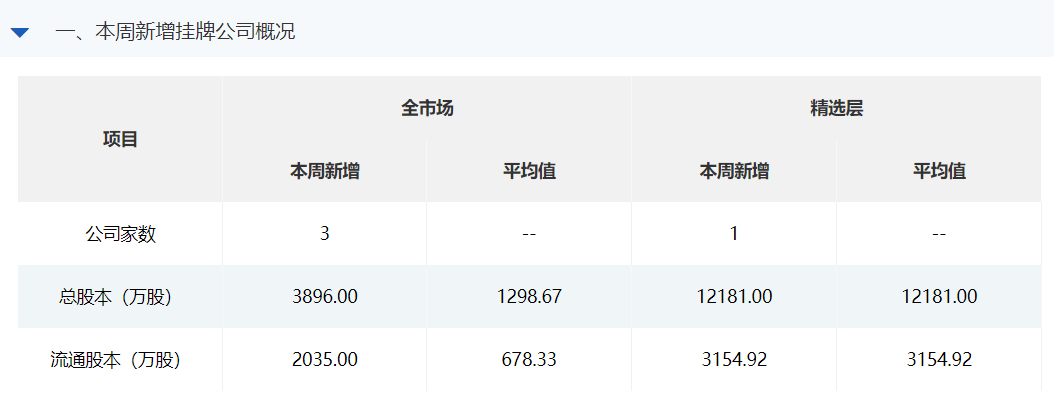The height and width of the screenshot is (407, 1054).
Task: Click the 精选层 header cell
Action: coord(836,108)
